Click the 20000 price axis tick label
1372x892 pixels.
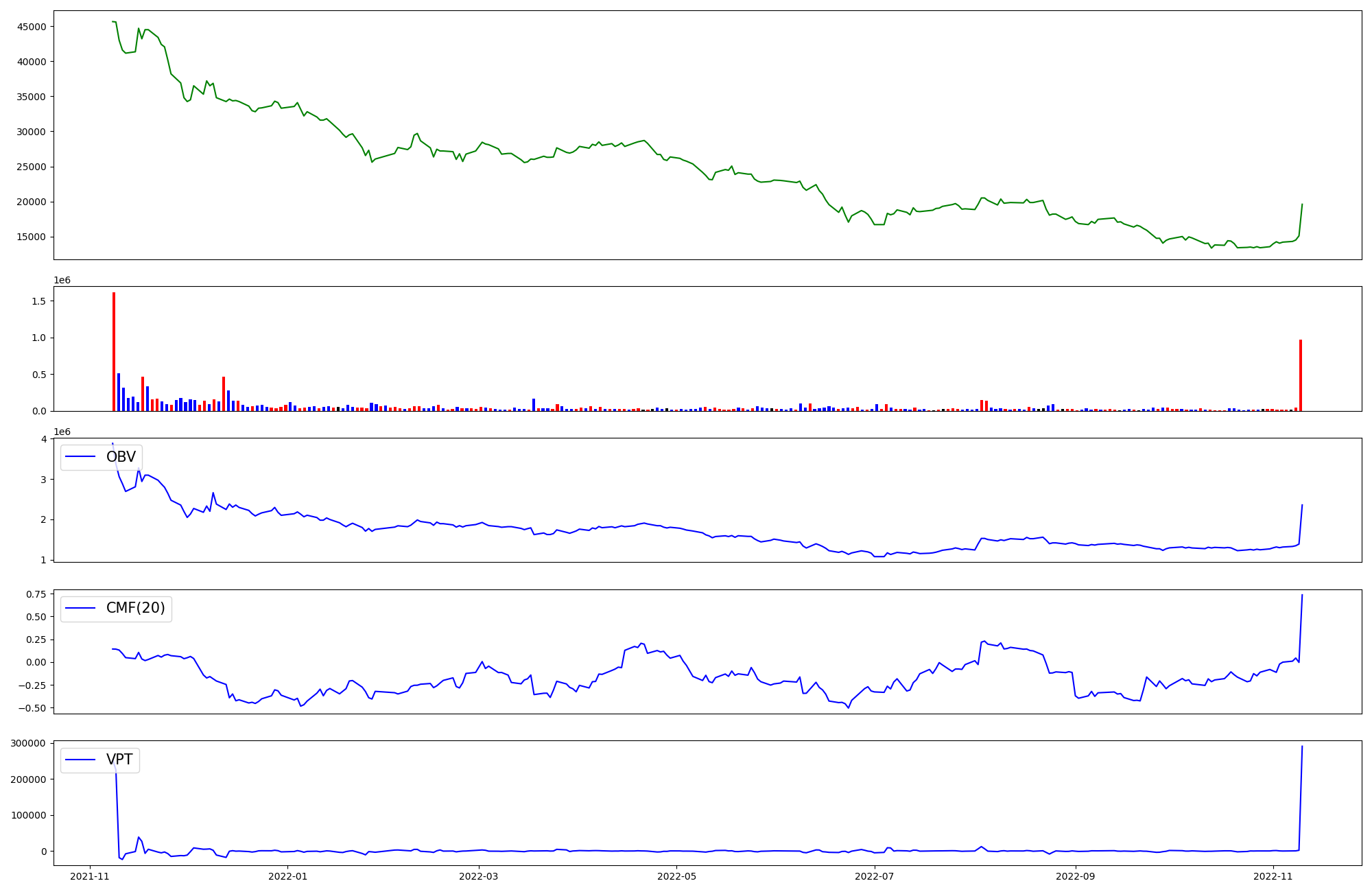[x=32, y=202]
